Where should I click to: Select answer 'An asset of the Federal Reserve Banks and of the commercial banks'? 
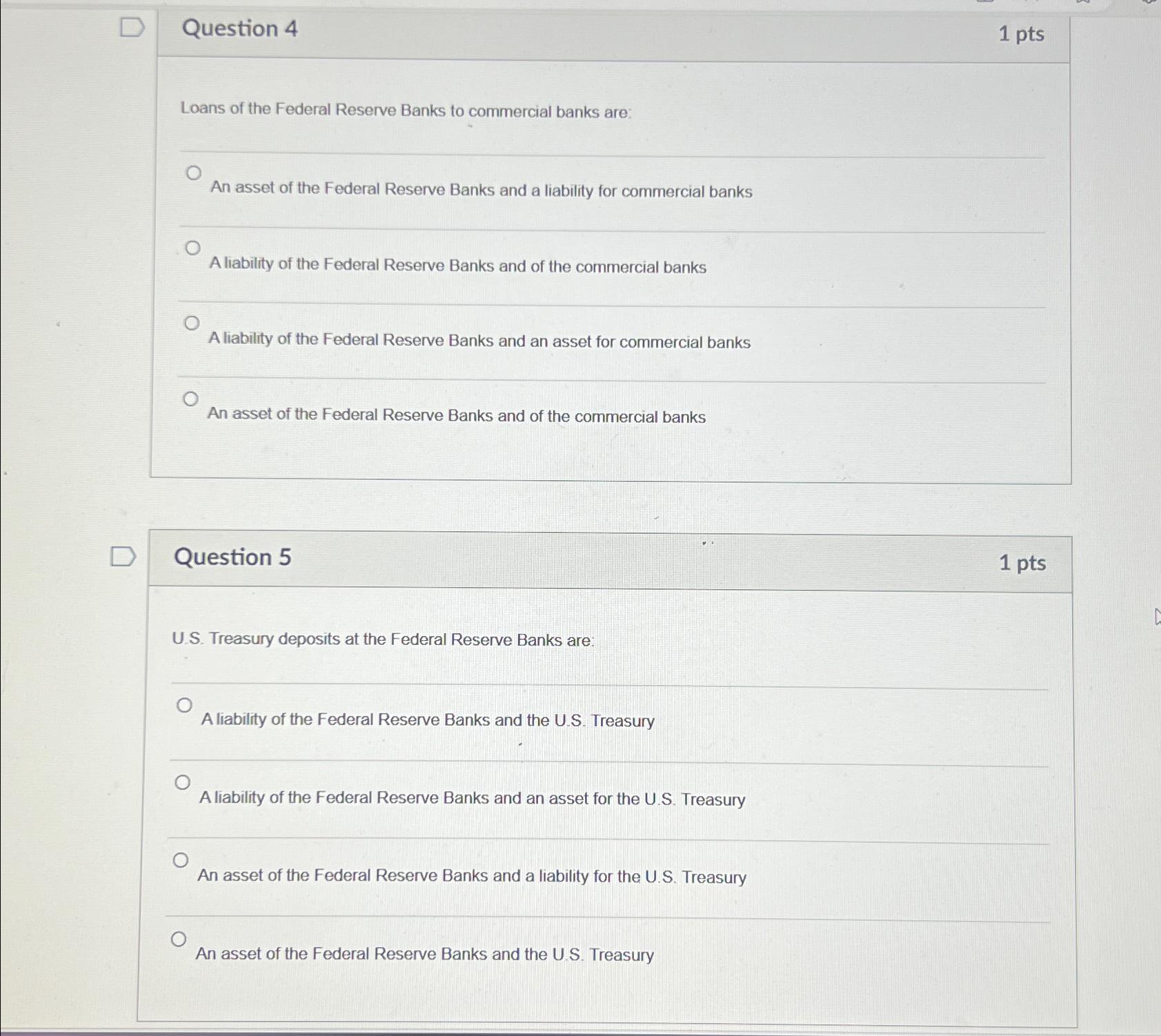coord(191,397)
